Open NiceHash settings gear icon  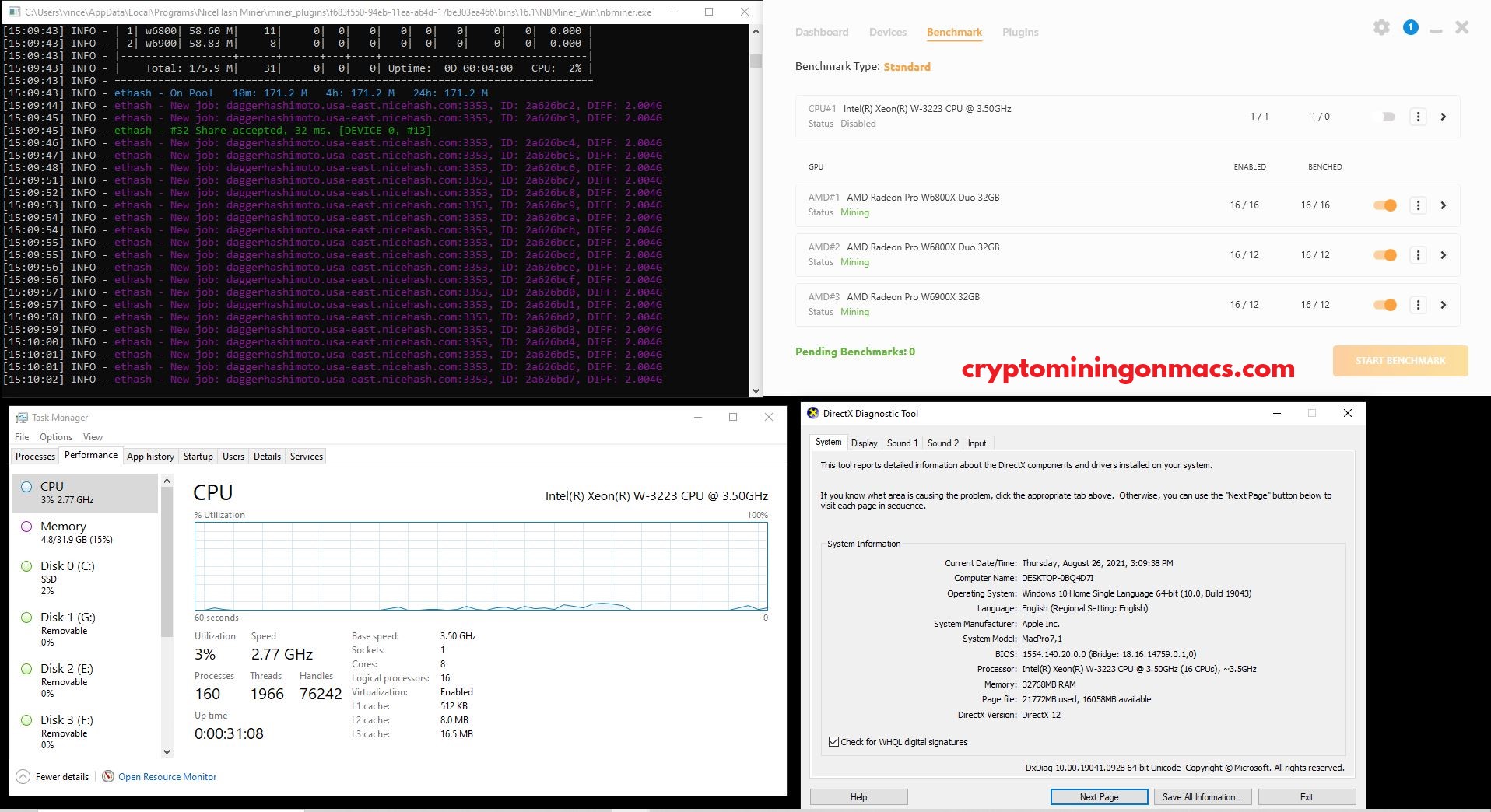pos(1381,27)
